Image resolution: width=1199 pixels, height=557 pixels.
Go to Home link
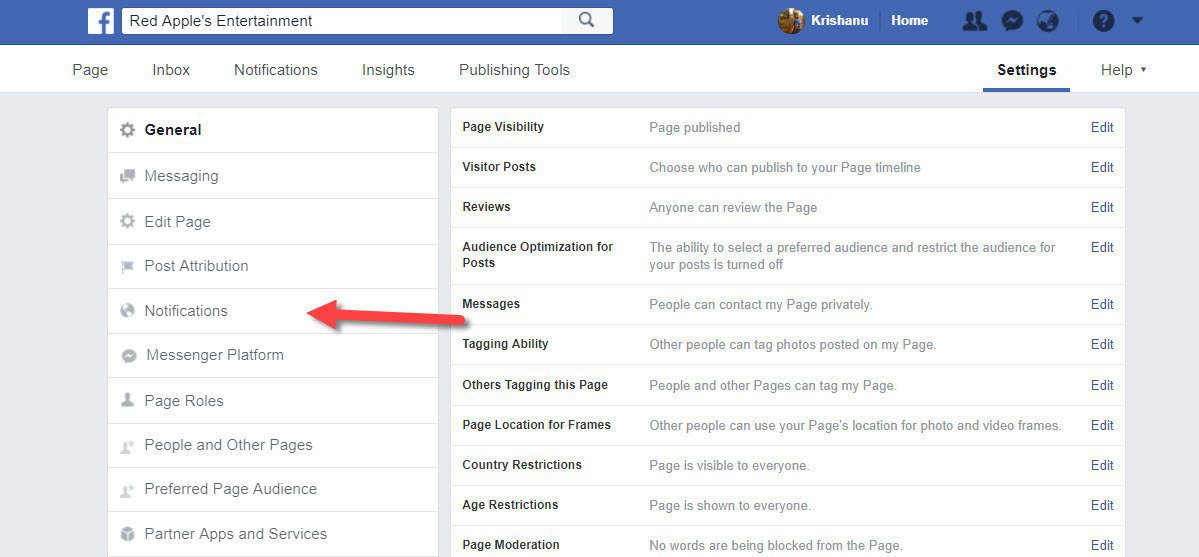pyautogui.click(x=909, y=21)
